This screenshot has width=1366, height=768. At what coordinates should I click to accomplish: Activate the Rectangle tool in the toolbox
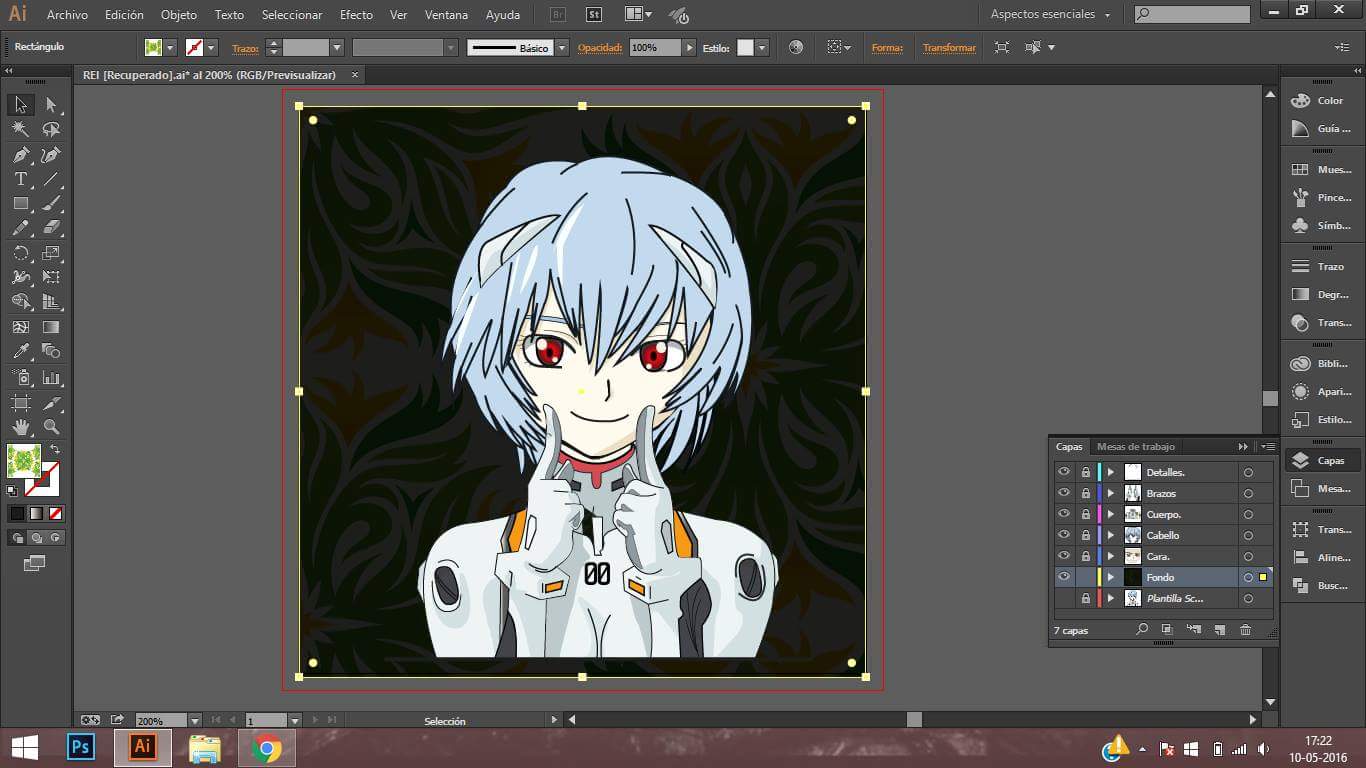[x=21, y=203]
